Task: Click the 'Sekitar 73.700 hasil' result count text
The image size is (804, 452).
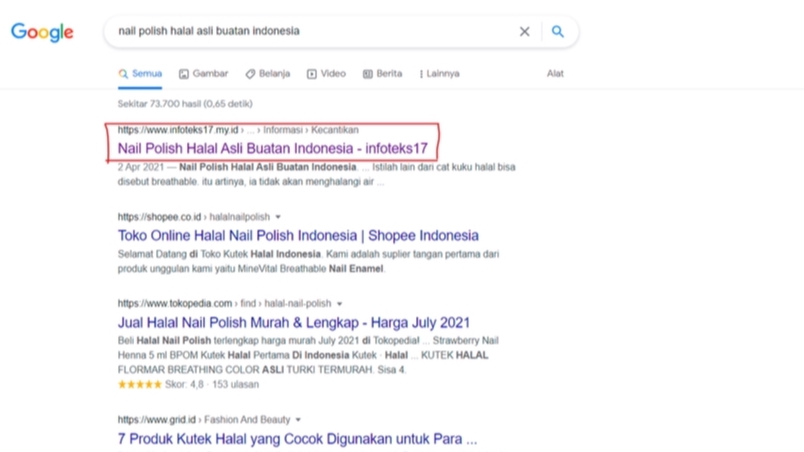Action: point(185,104)
